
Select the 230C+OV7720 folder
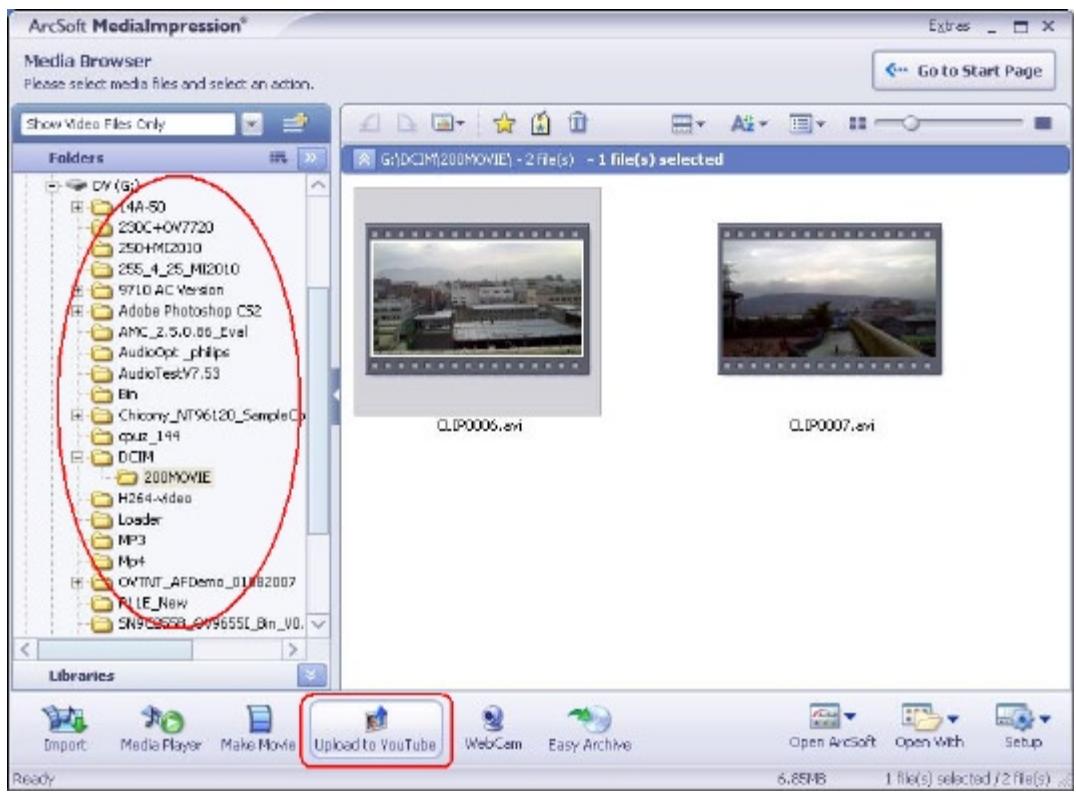(153, 227)
